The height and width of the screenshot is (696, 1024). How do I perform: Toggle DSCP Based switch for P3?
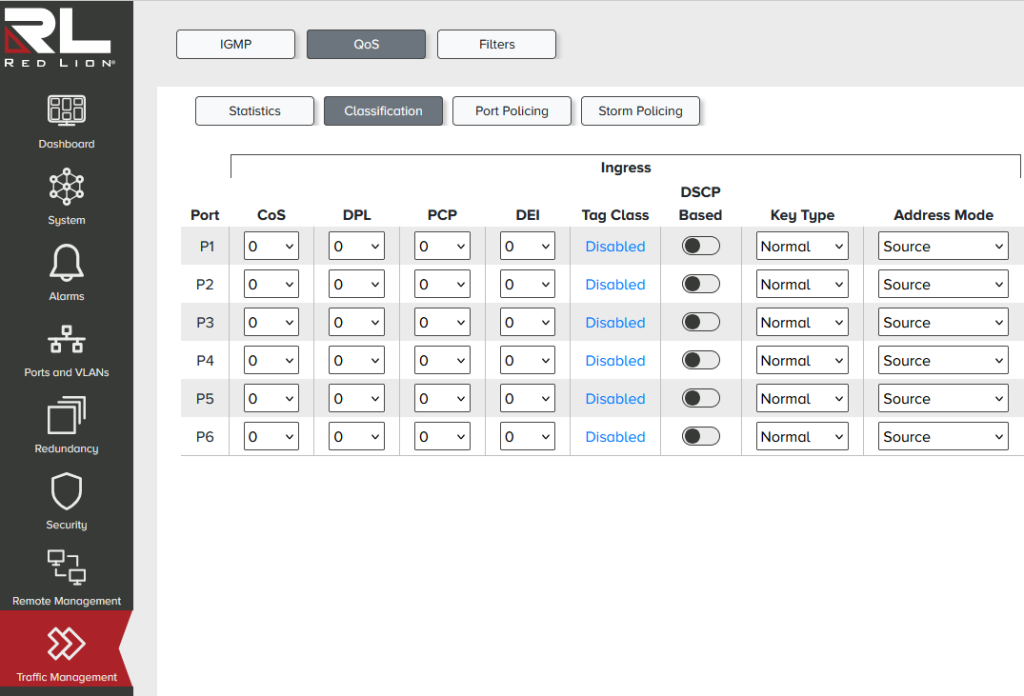click(700, 322)
